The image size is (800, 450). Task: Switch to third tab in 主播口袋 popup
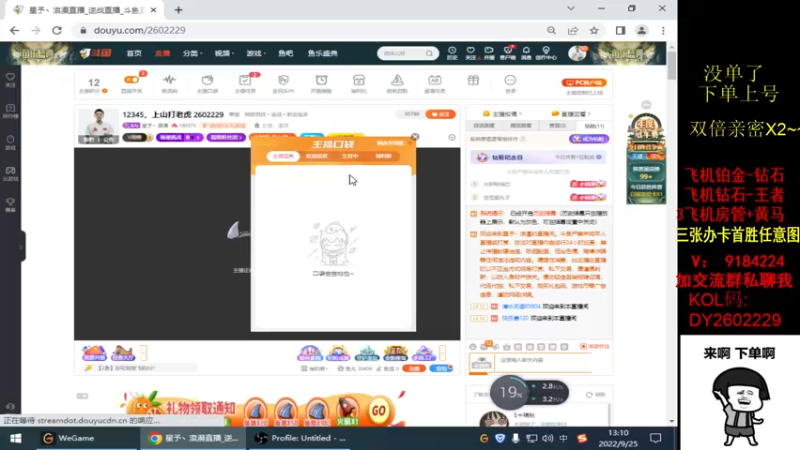pos(350,156)
